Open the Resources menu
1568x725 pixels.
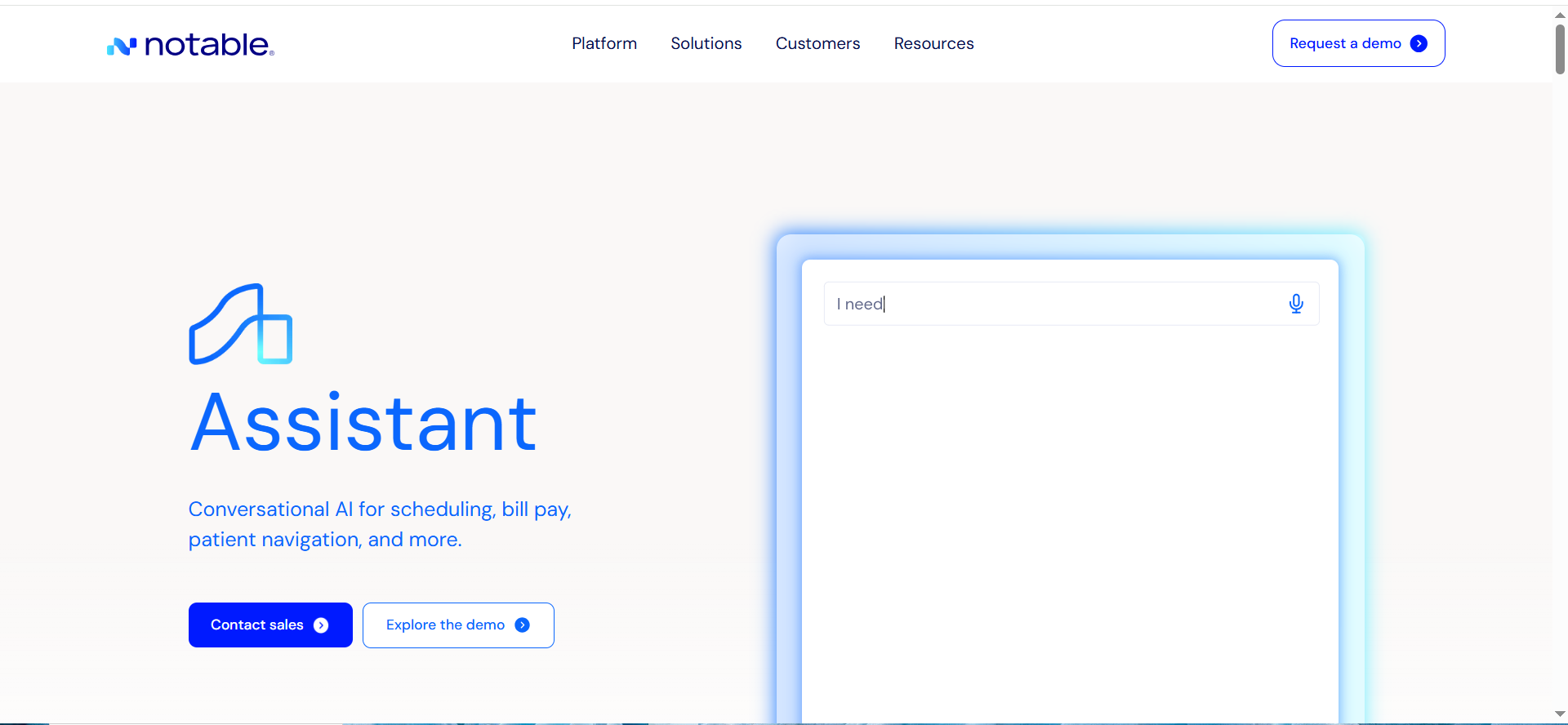pyautogui.click(x=933, y=43)
